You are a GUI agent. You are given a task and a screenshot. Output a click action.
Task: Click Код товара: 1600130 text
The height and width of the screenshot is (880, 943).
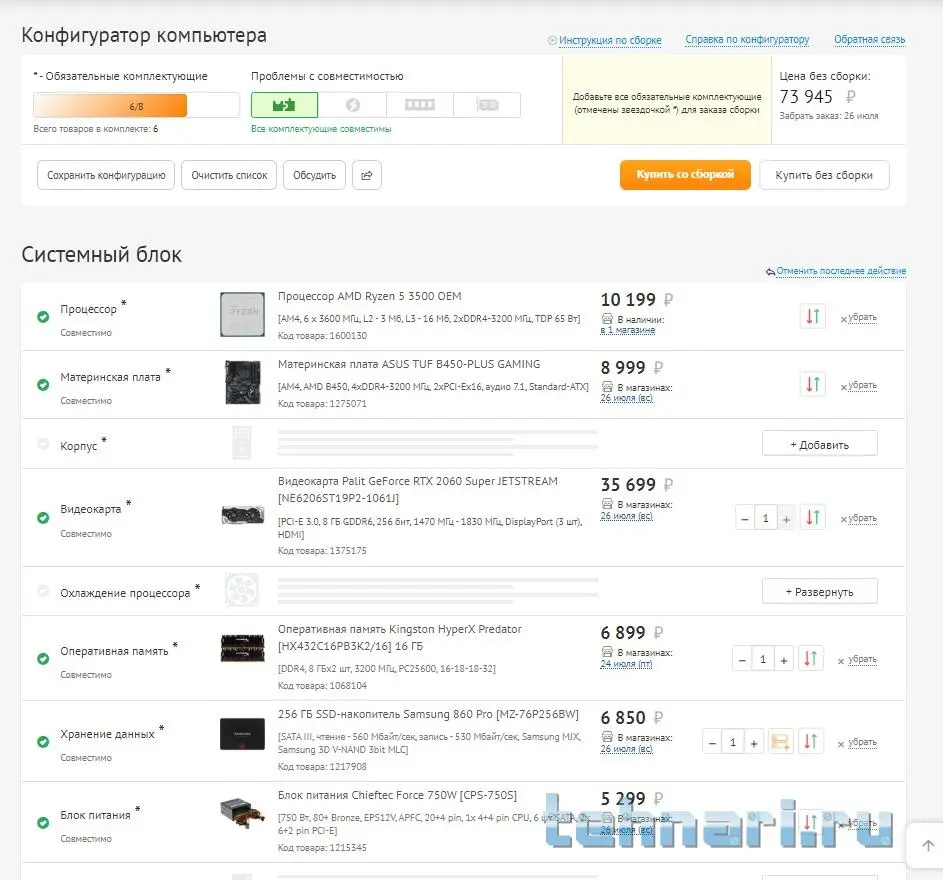tap(322, 336)
